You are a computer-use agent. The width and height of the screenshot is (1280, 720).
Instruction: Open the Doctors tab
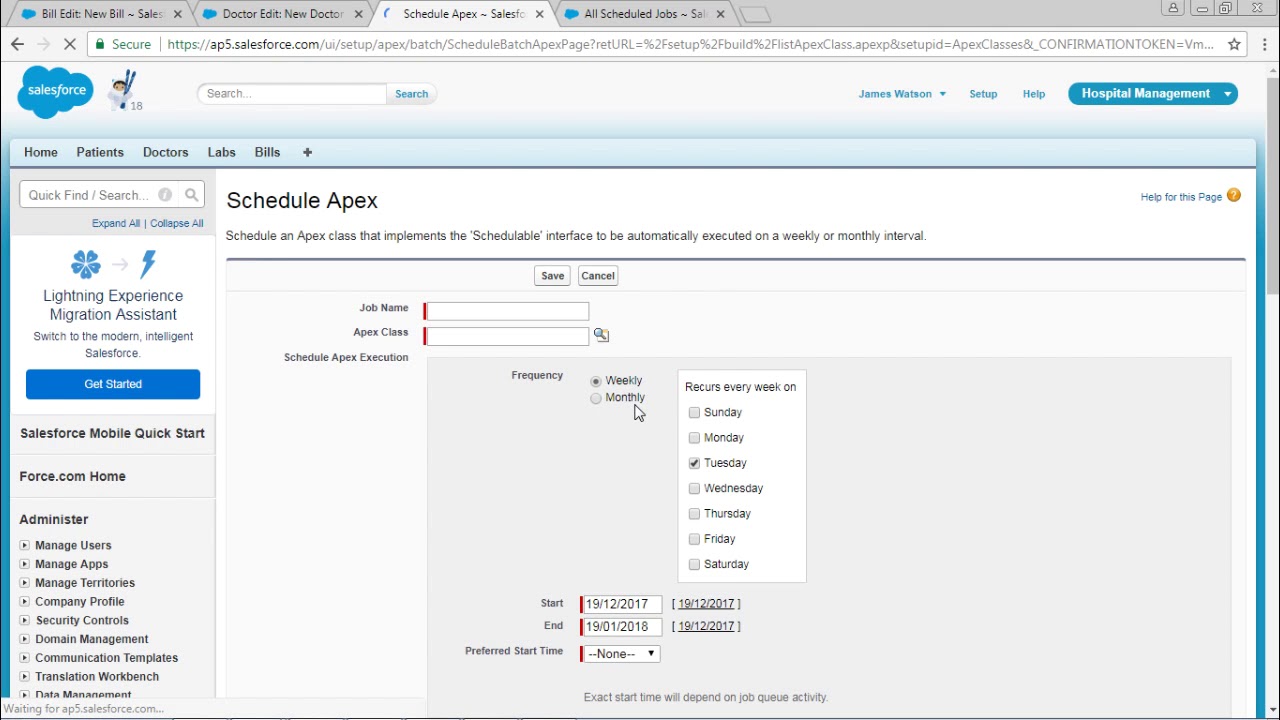point(166,152)
